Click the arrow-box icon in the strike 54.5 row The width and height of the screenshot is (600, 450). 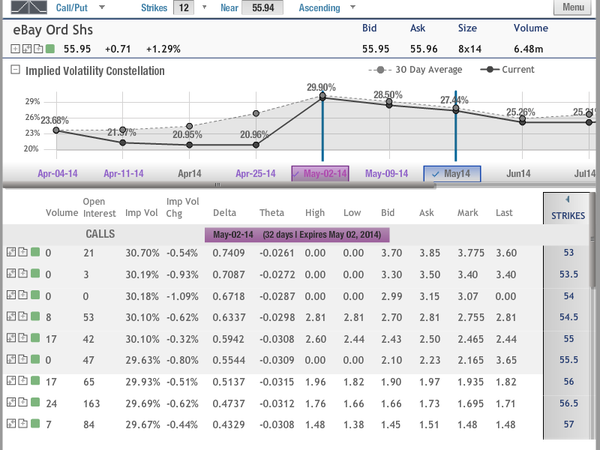coord(11,316)
